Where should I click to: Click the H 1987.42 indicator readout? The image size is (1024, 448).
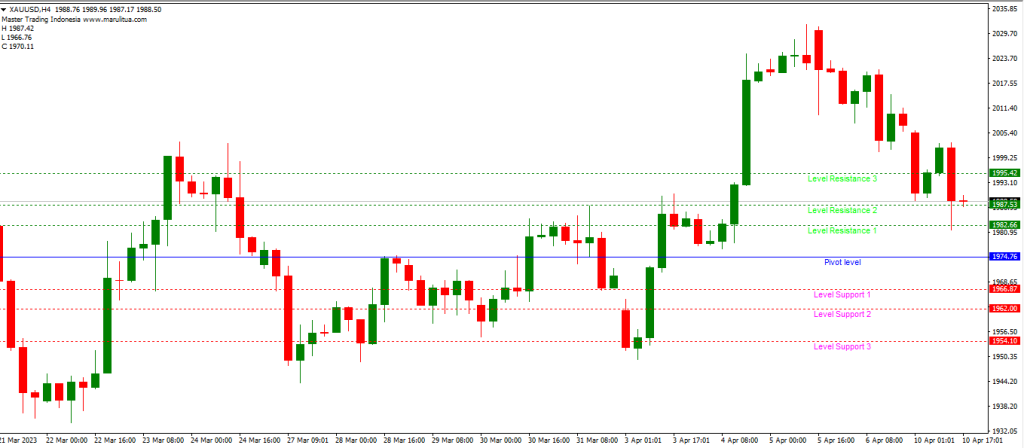18,28
